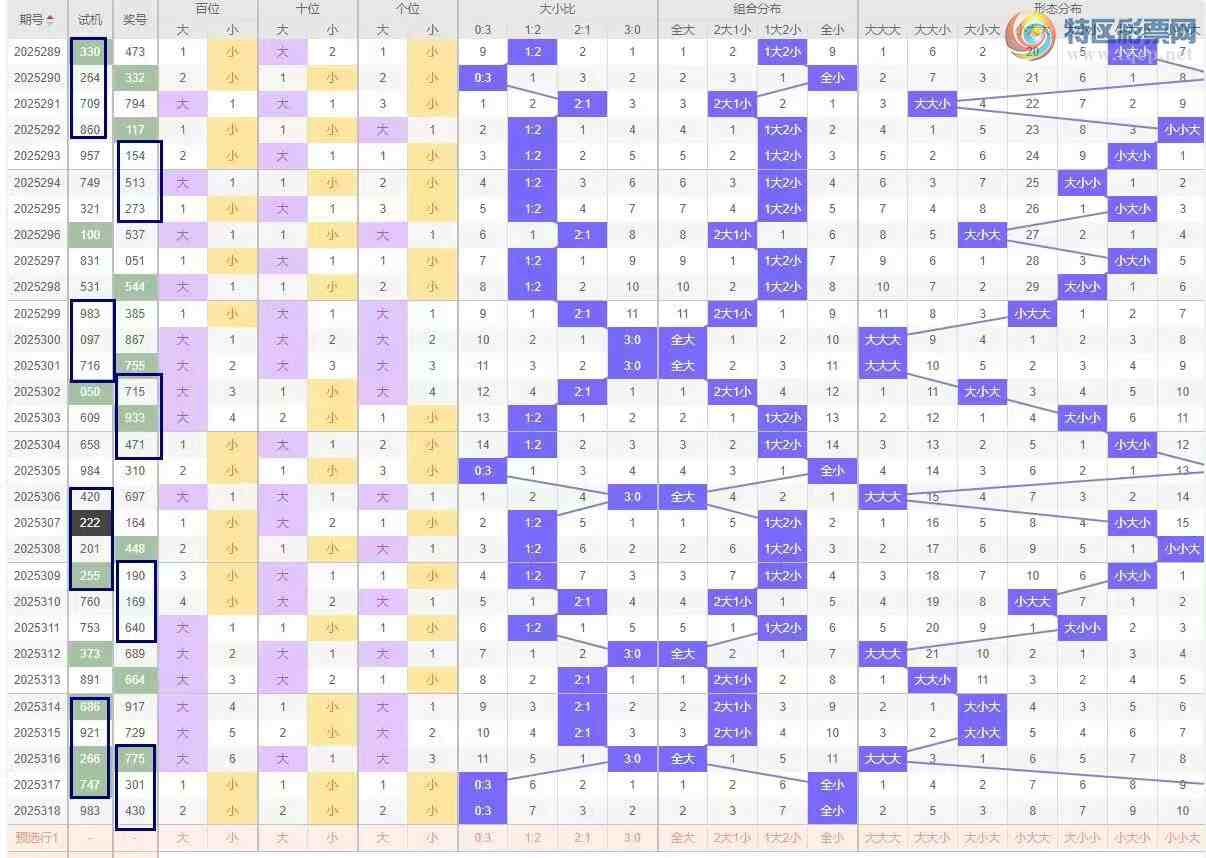Viewport: 1206px width, 858px height.
Task: Select 3:0 in the 预选行1 row
Action: click(632, 837)
